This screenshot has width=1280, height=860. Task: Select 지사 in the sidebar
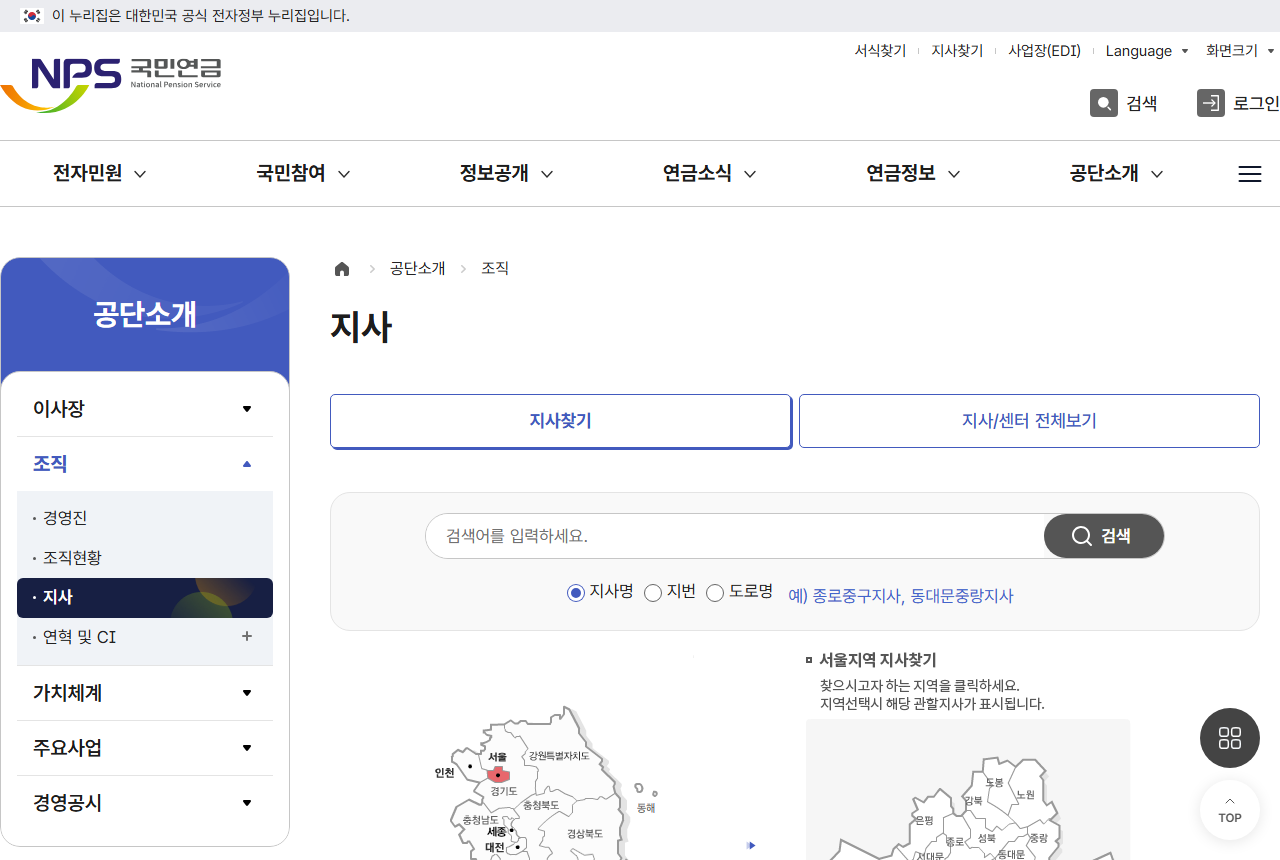(x=145, y=598)
